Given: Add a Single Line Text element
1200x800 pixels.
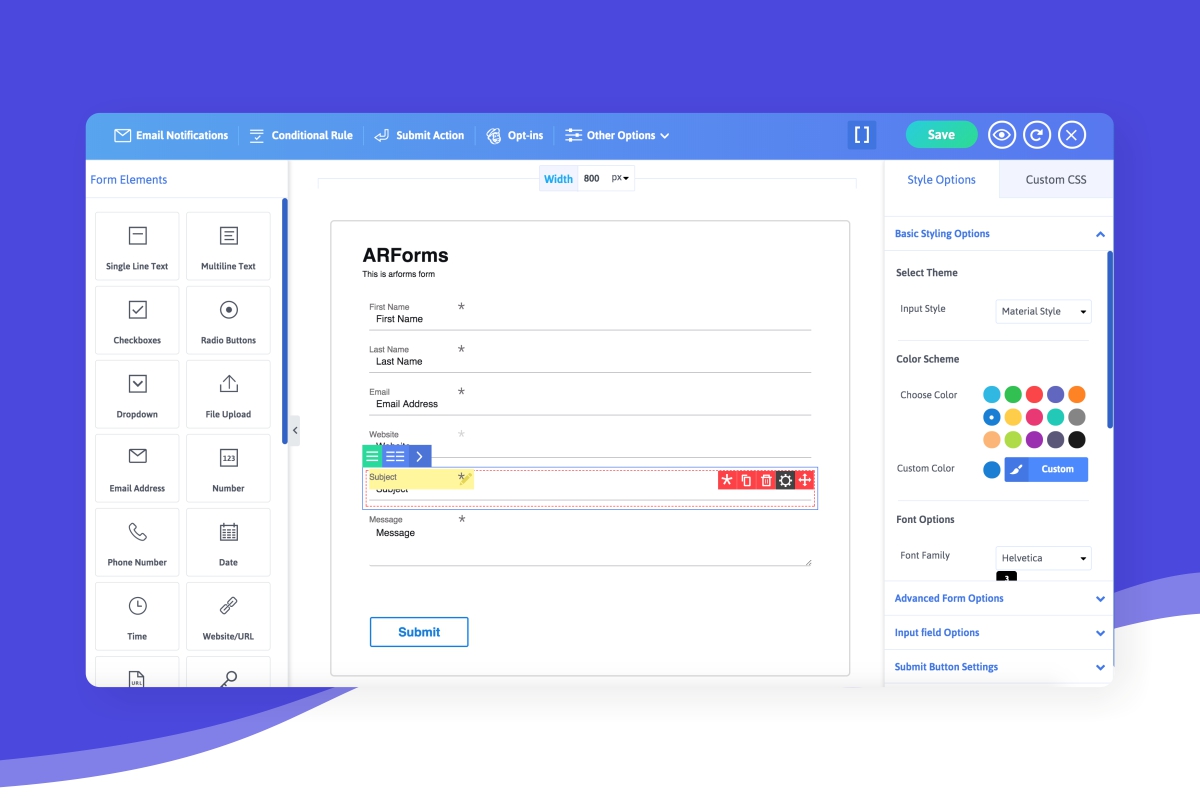Looking at the screenshot, I should [x=137, y=246].
